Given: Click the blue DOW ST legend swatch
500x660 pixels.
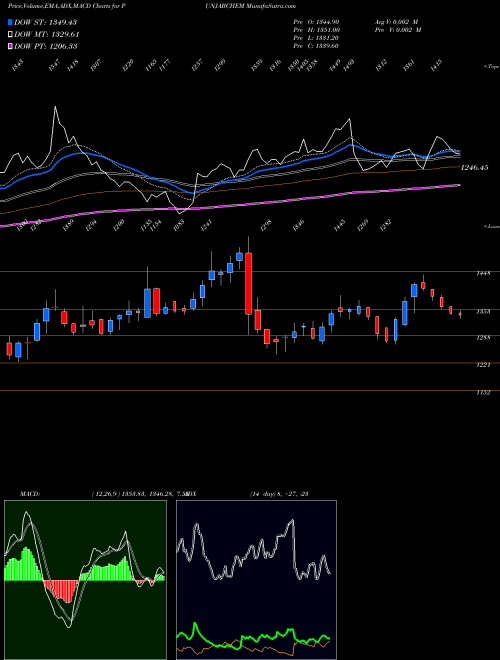Looking at the screenshot, I should point(11,22).
